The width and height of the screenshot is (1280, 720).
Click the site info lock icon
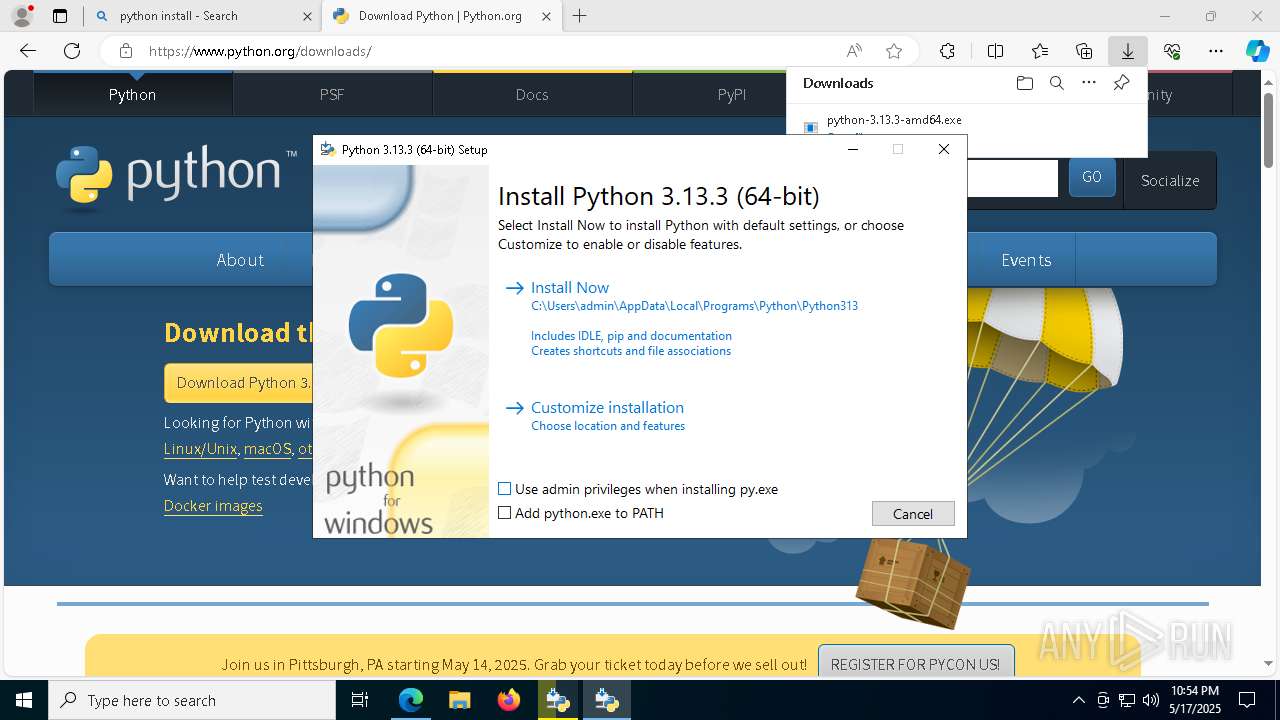tap(126, 51)
